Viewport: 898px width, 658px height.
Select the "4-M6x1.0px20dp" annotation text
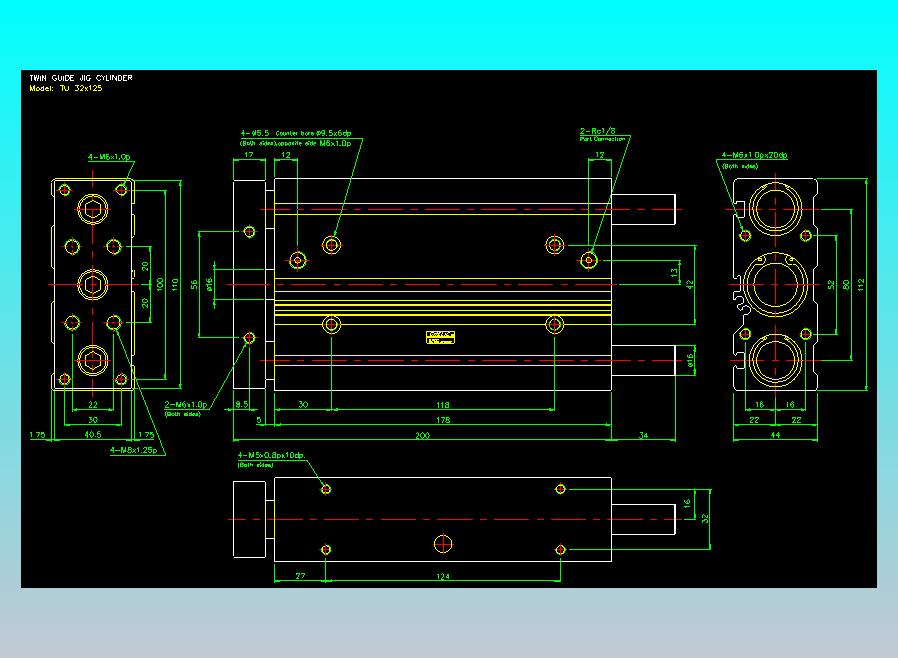pos(754,155)
